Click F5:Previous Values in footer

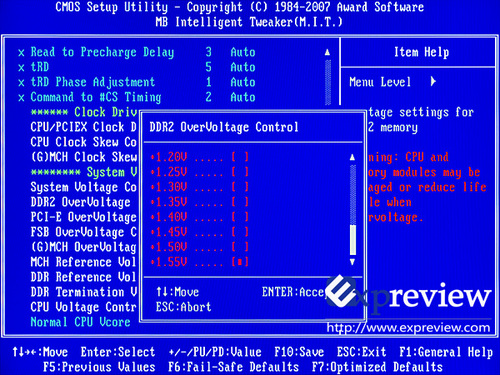click(99, 367)
